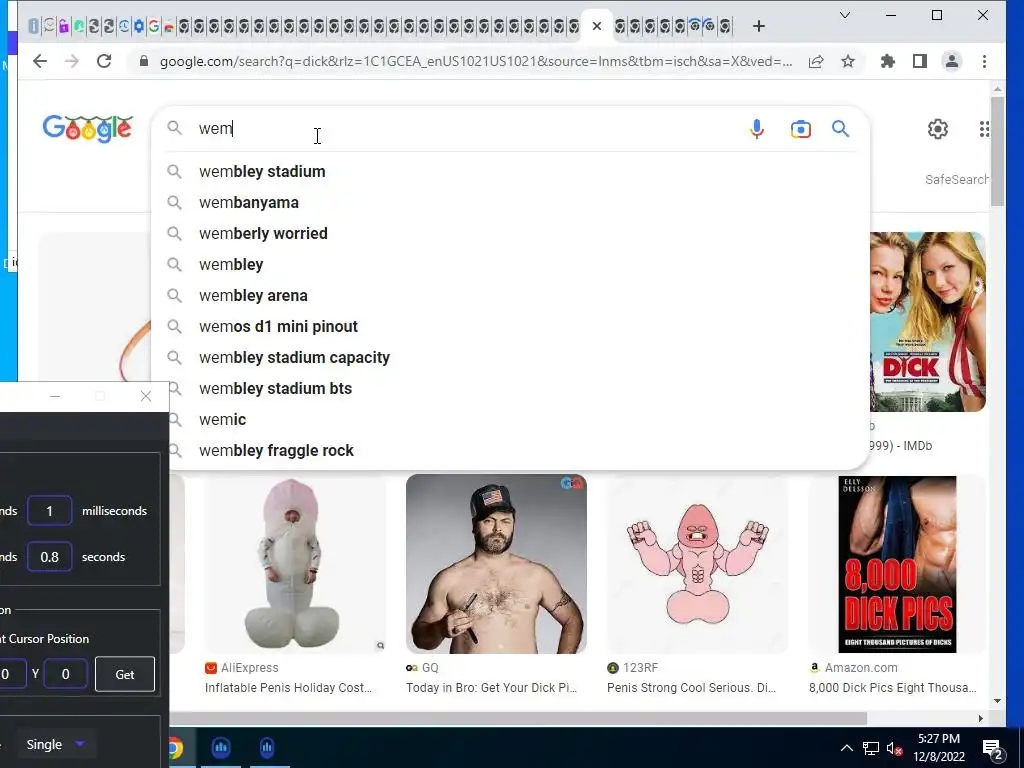1024x768 pixels.
Task: Select suggestion 'wemberly worried'
Action: pos(511,233)
